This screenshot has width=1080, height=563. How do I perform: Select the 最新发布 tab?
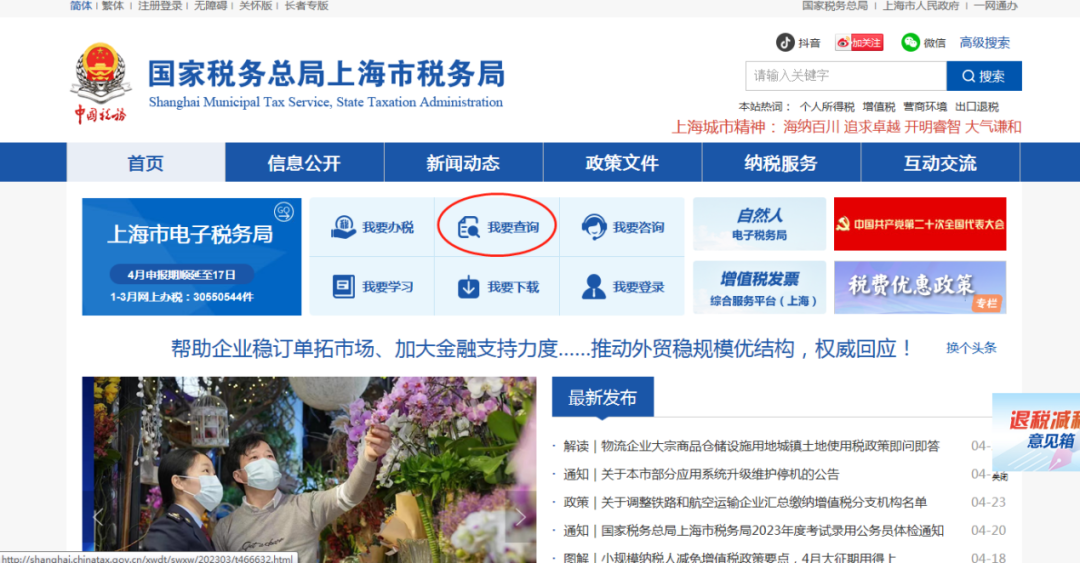[603, 397]
